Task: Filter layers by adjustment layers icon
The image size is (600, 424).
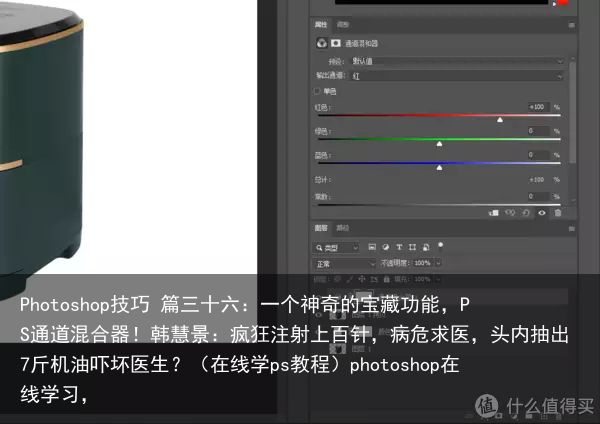Action: pyautogui.click(x=386, y=247)
